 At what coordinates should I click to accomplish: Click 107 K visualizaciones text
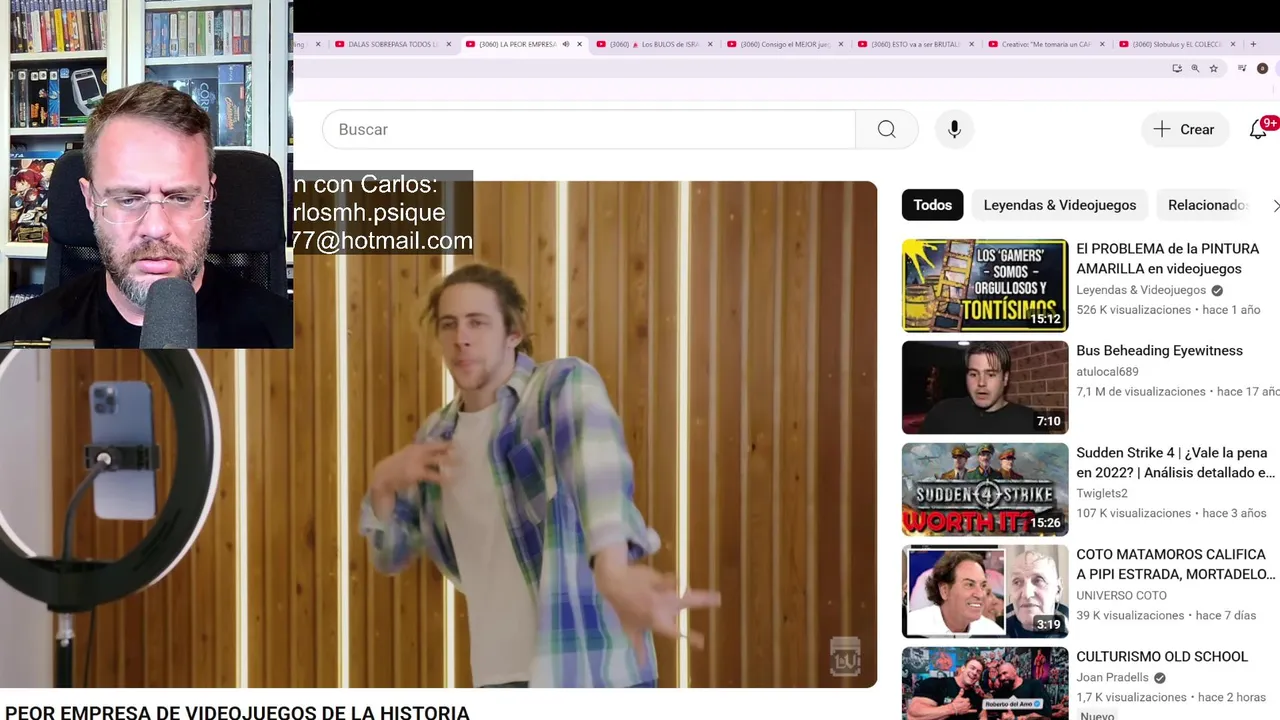click(1134, 513)
